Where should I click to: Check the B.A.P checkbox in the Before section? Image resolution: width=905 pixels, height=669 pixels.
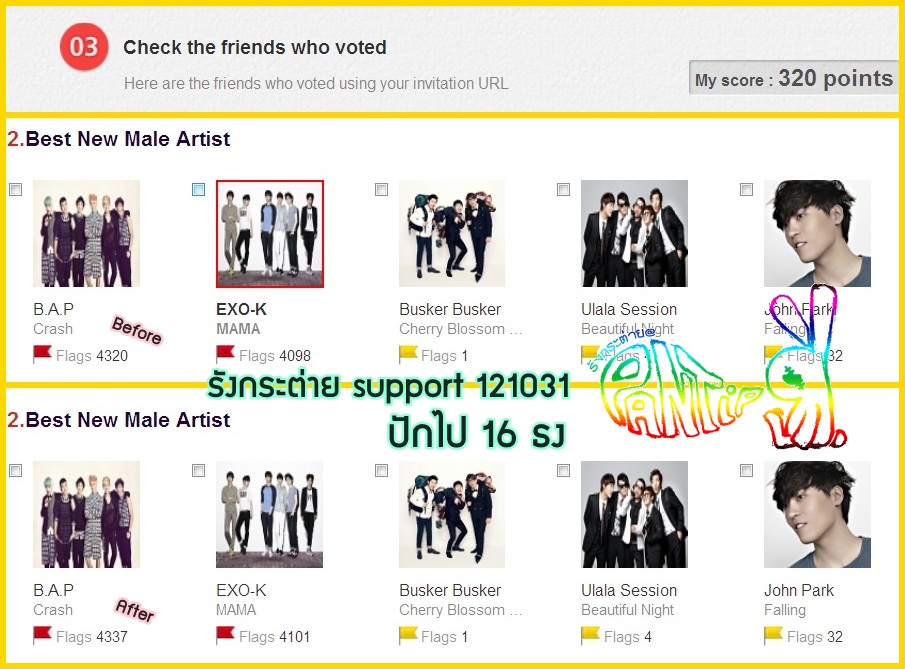pyautogui.click(x=16, y=189)
